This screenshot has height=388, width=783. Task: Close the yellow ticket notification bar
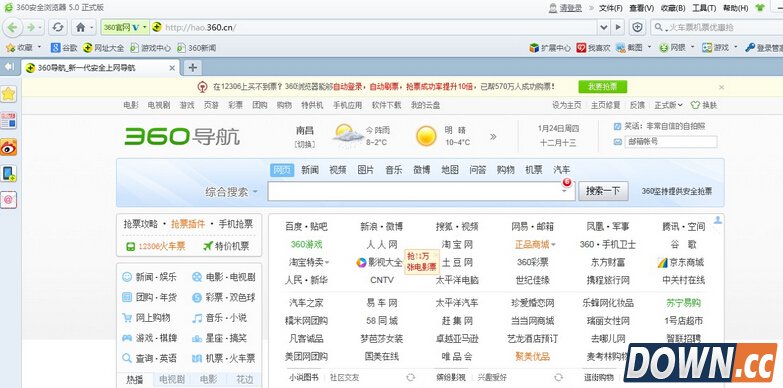coord(721,87)
